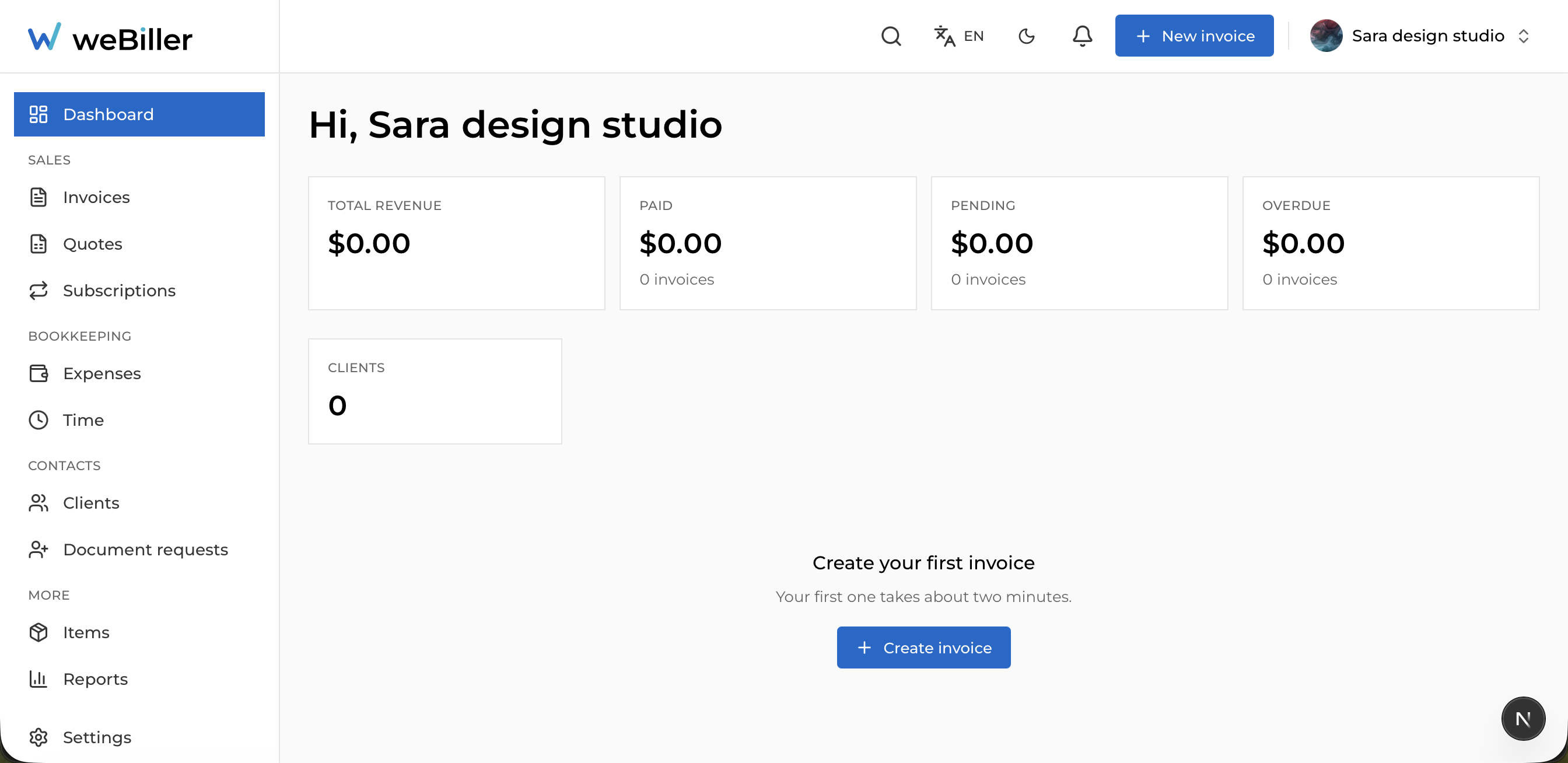Screen dimensions: 1568x763
Task: Open Document requests
Action: point(139,550)
